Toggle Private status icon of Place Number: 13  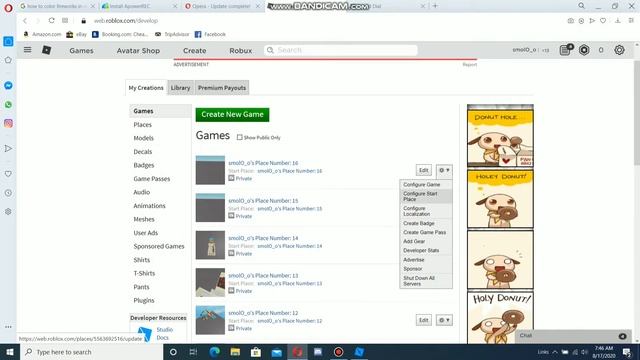pos(231,291)
